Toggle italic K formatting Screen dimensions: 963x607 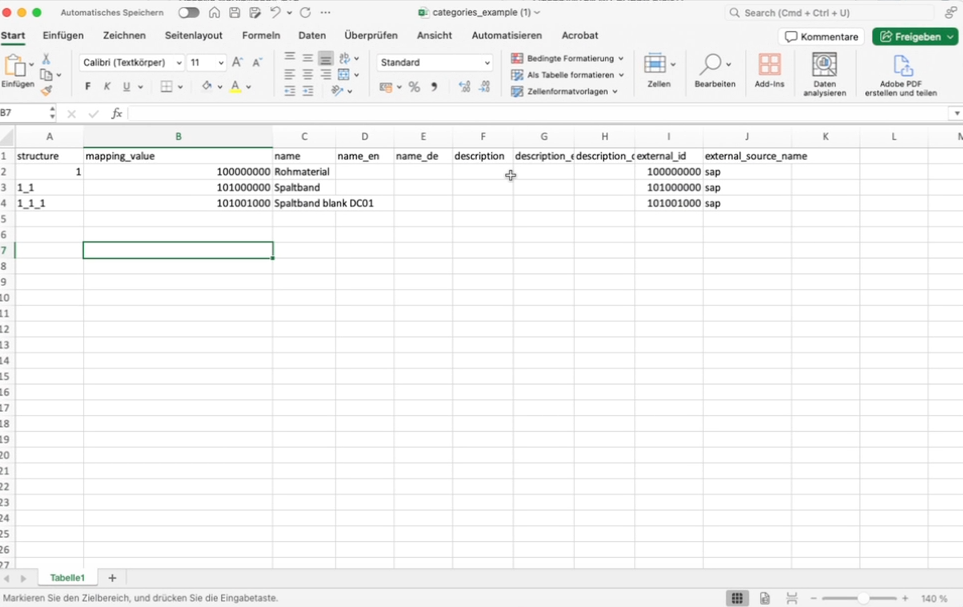107,87
